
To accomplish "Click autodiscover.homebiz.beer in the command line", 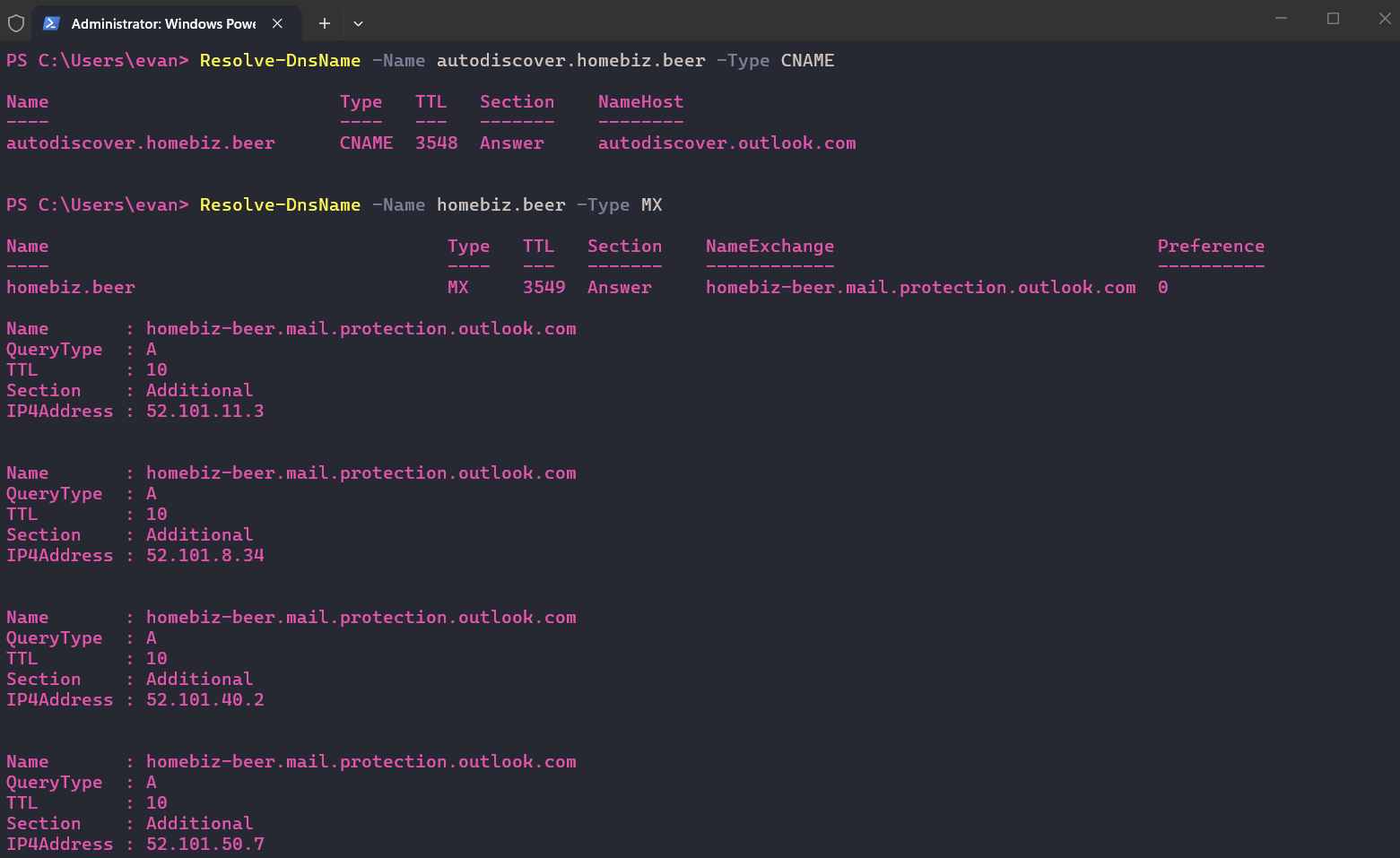I will [x=571, y=60].
